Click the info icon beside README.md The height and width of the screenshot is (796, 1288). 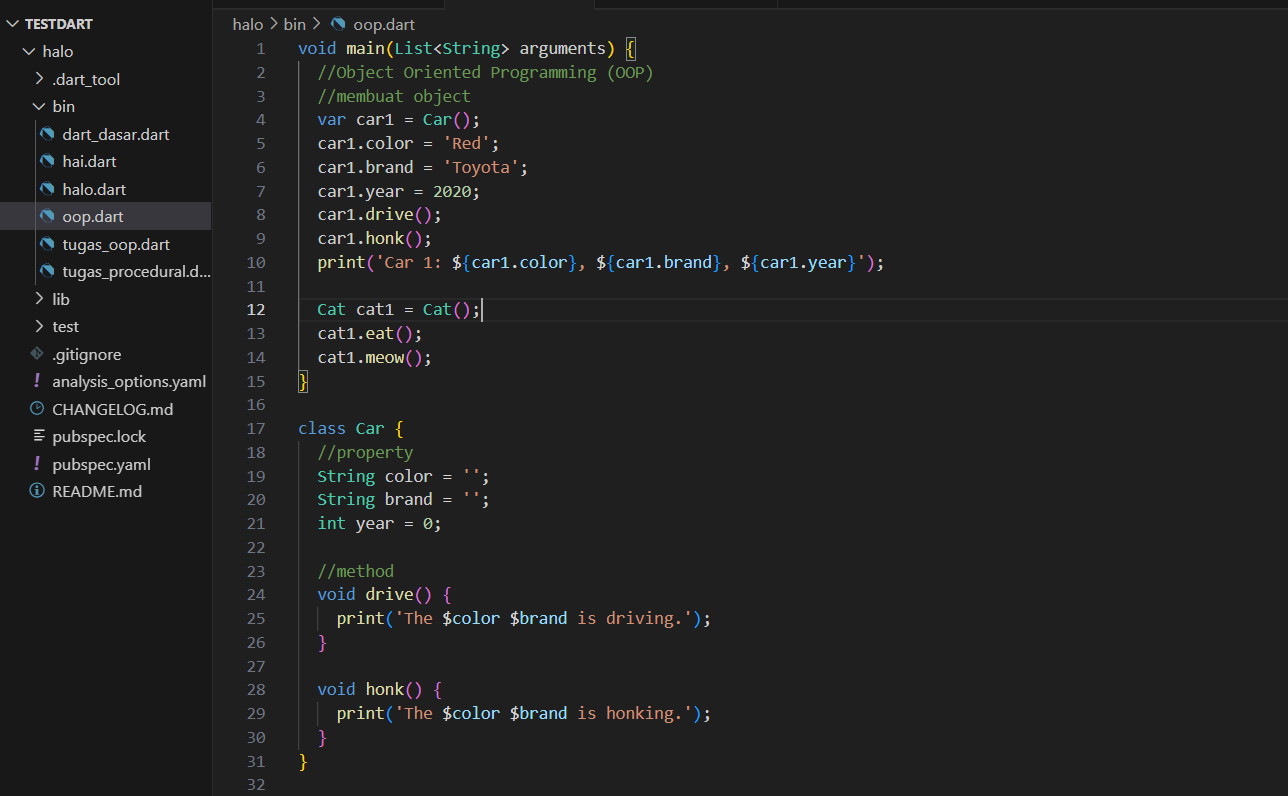(x=37, y=491)
